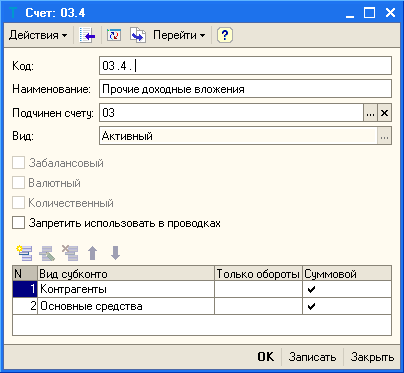Click the delete subconto row icon
The width and height of the screenshot is (404, 373).
(70, 253)
